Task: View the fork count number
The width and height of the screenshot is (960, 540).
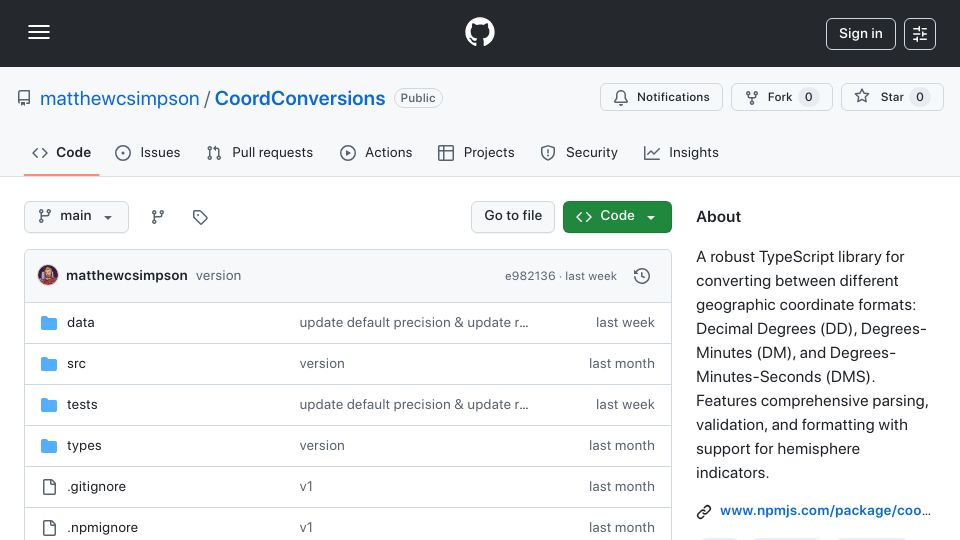Action: (x=808, y=97)
